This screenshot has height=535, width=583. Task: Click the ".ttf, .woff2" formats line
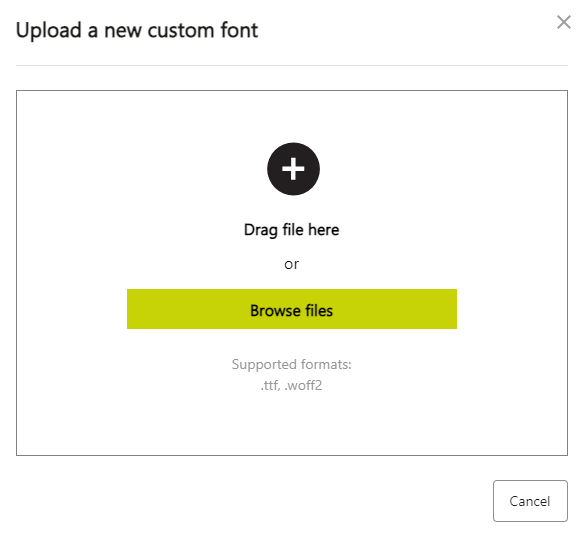click(x=292, y=385)
